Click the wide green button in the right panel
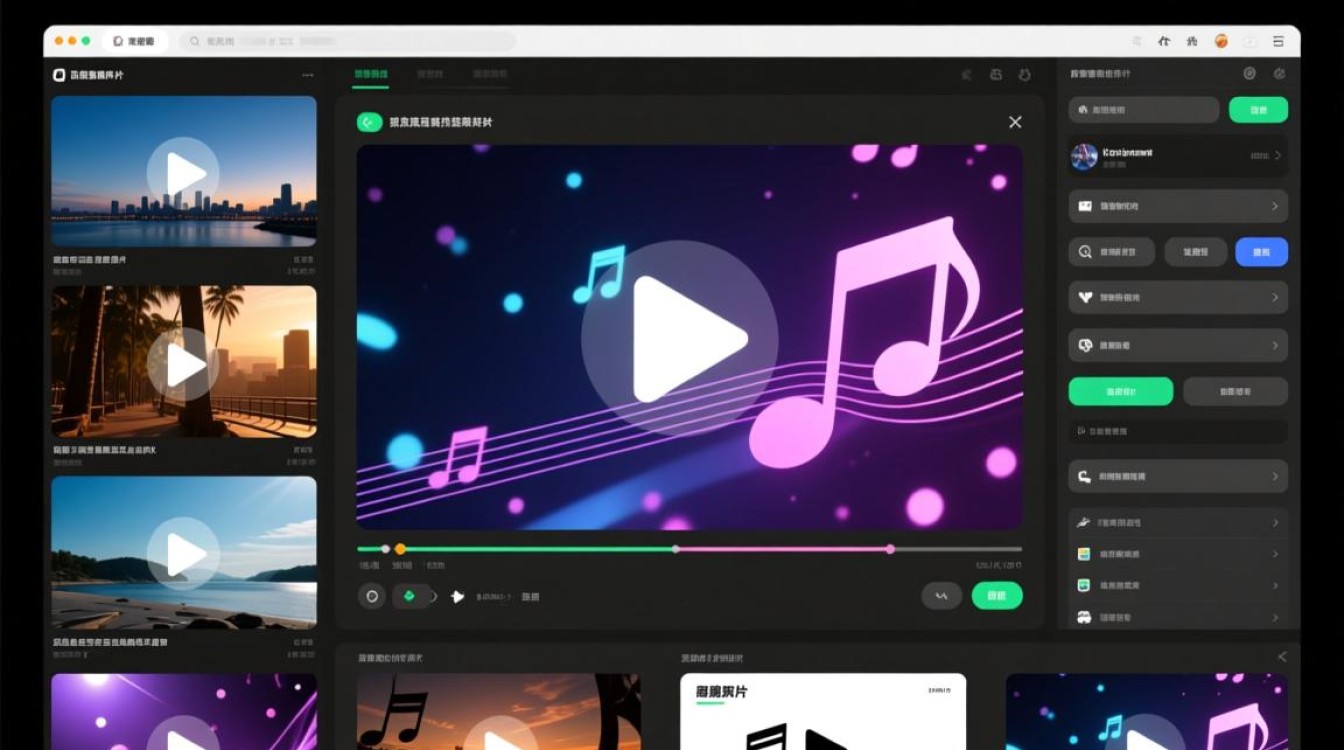This screenshot has height=750, width=1344. pyautogui.click(x=1121, y=391)
